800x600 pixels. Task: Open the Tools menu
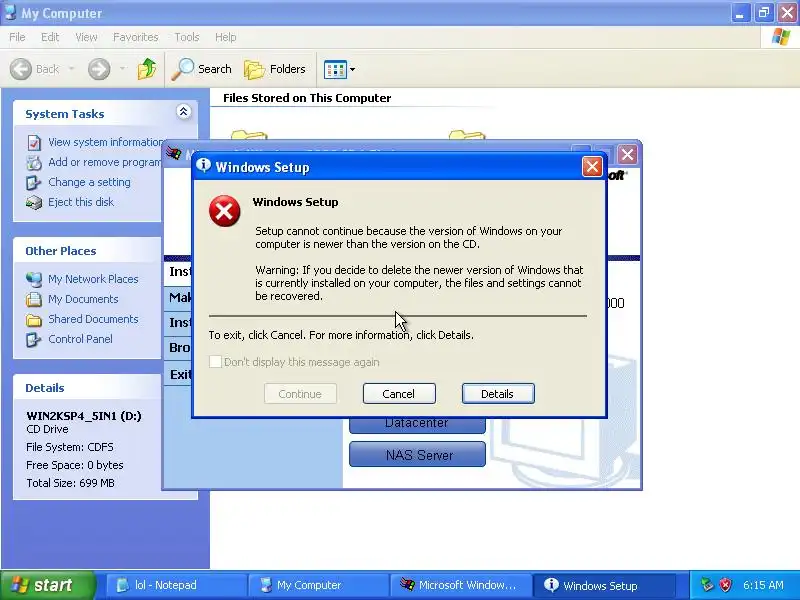pyautogui.click(x=187, y=37)
